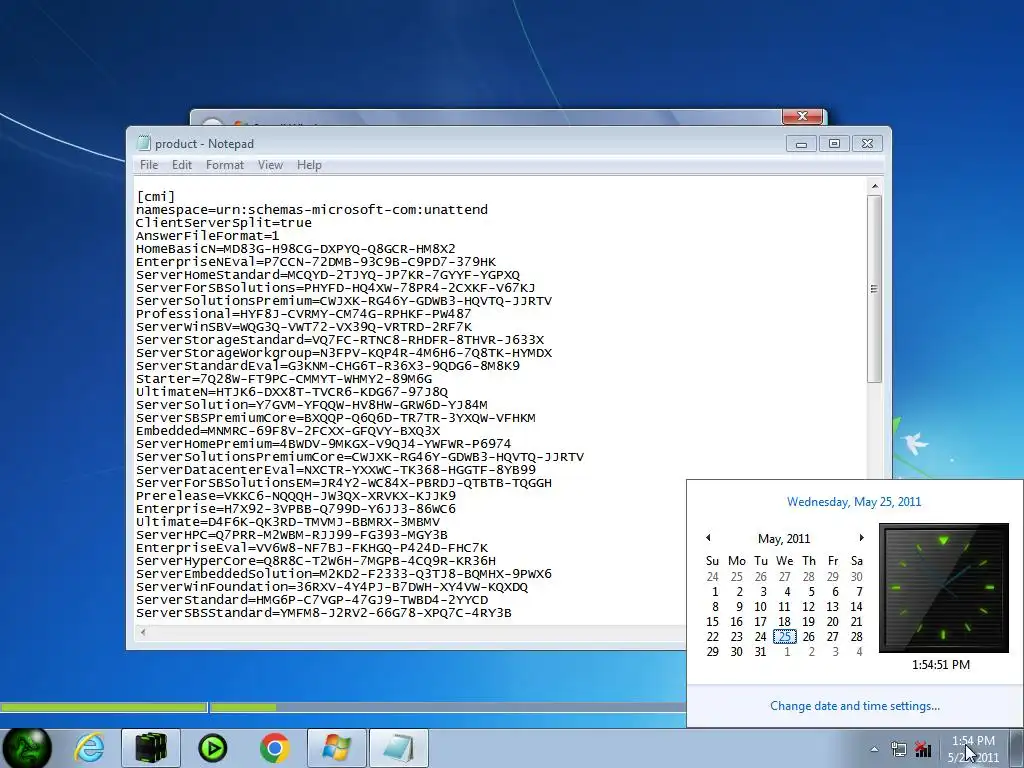This screenshot has width=1024, height=768.
Task: Click the Professional= key line
Action: pyautogui.click(x=303, y=313)
